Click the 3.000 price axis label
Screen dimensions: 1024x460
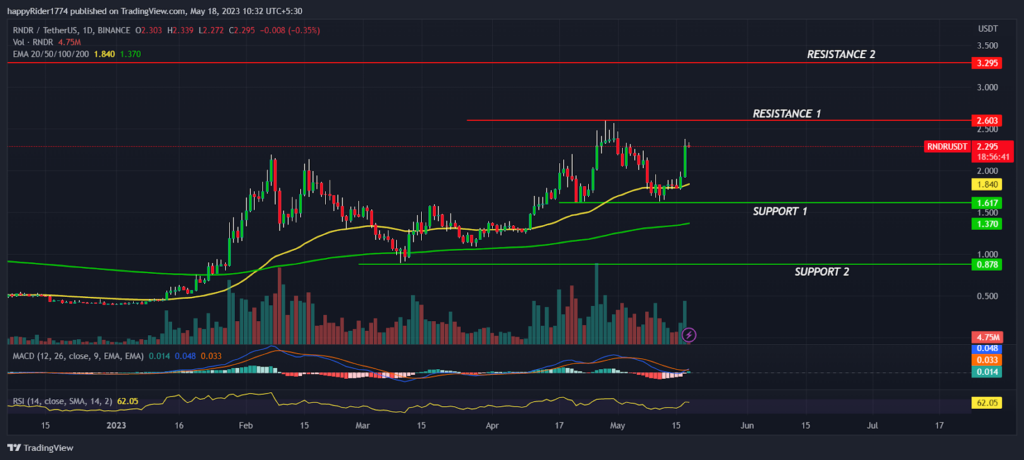987,88
